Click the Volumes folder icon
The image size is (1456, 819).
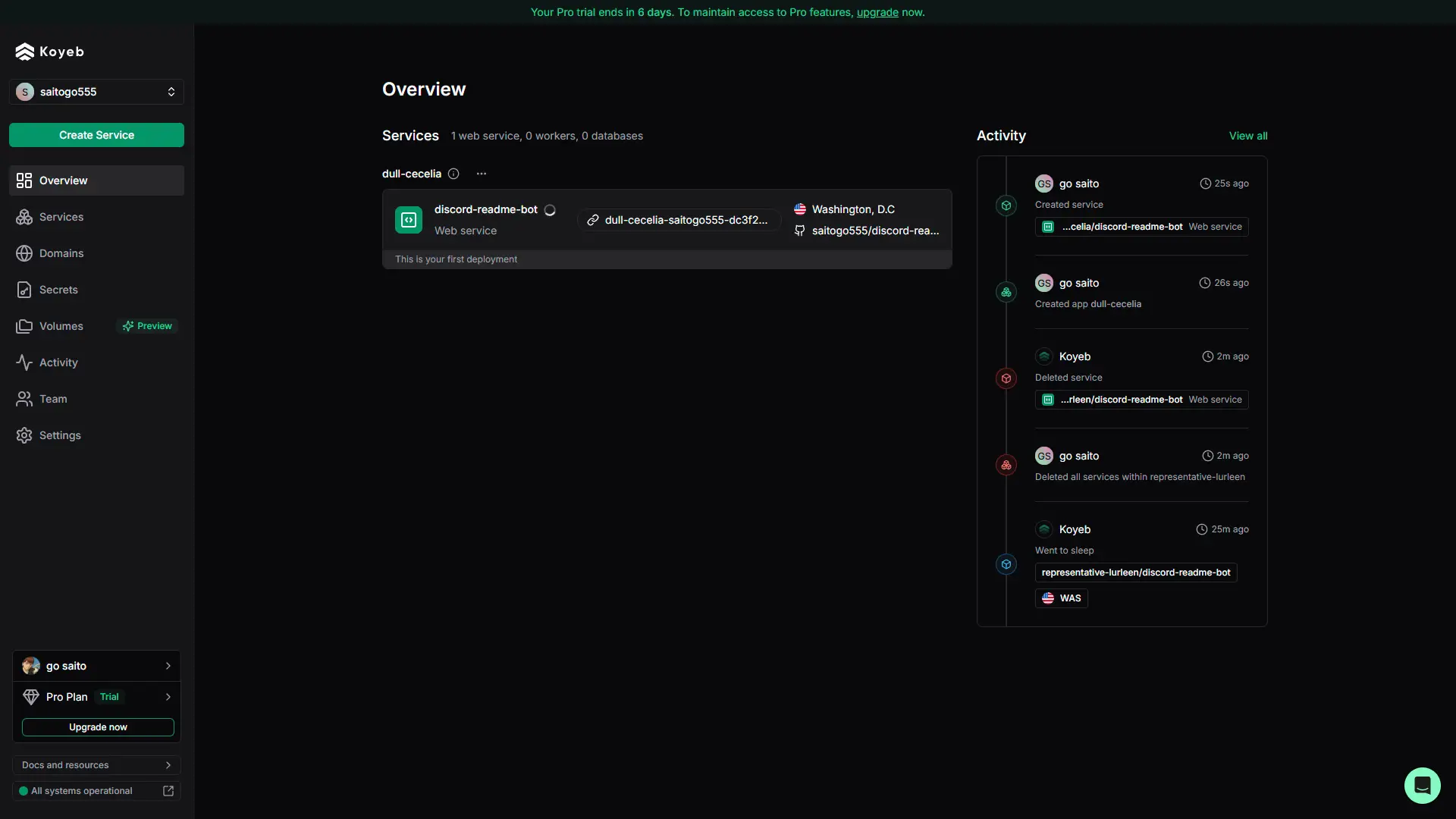(x=24, y=326)
